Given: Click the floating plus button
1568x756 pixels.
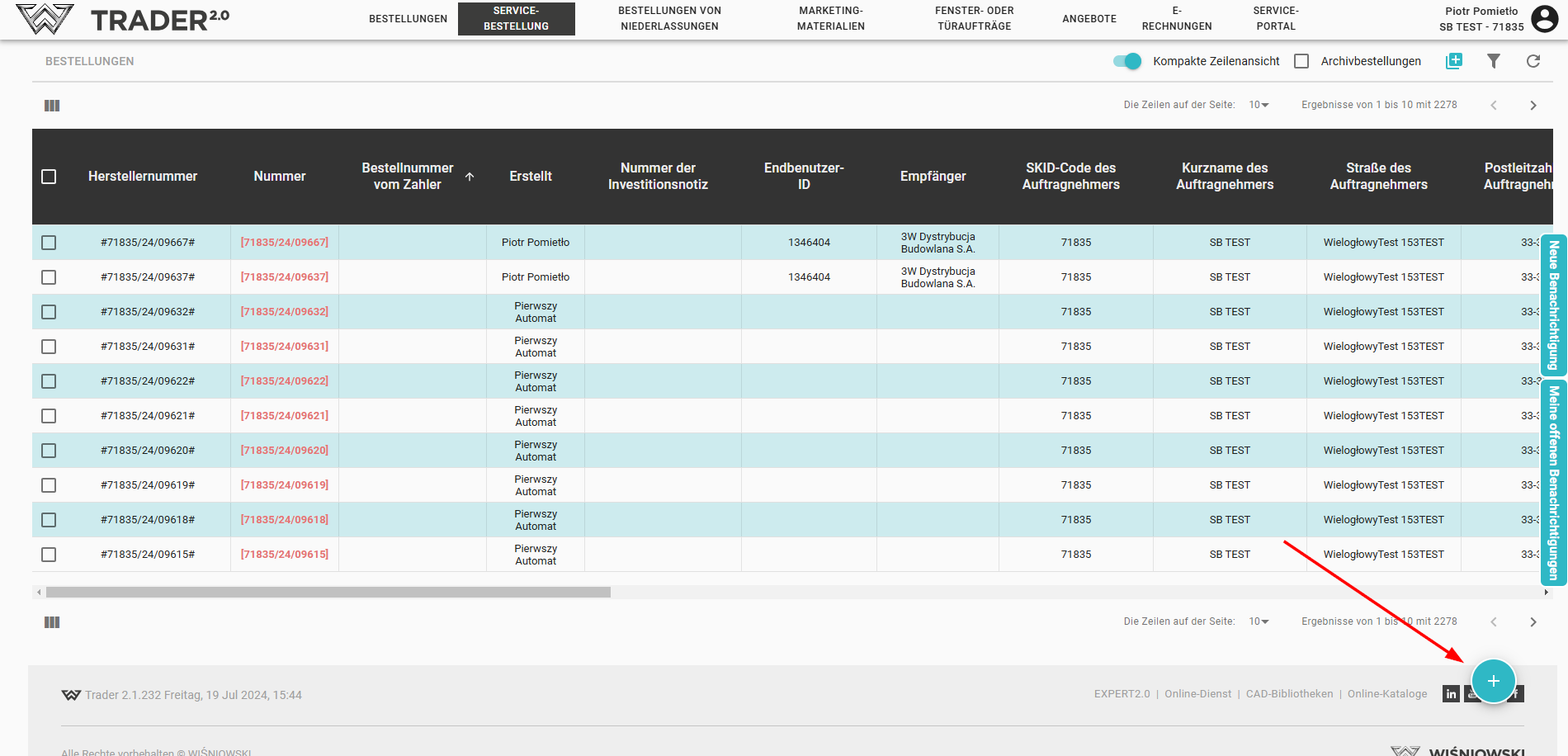Looking at the screenshot, I should pyautogui.click(x=1493, y=681).
